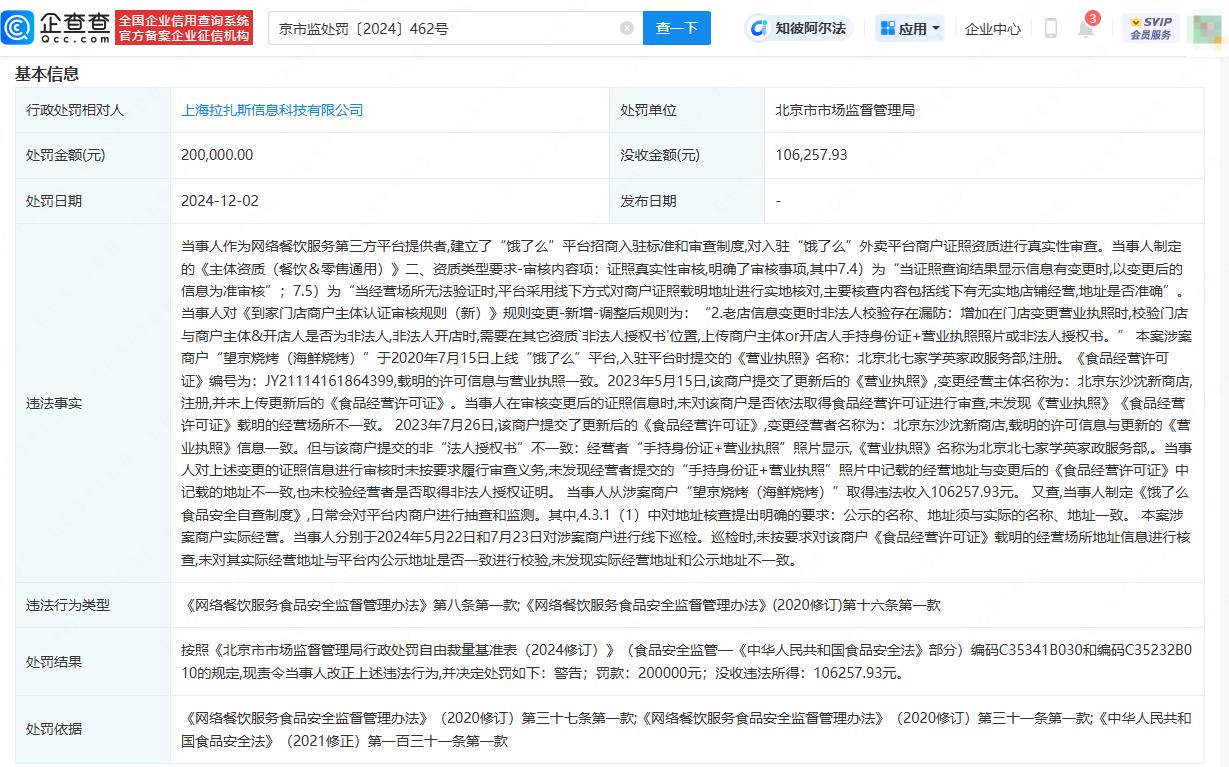Open SVIP 会员服务 page
The width and height of the screenshot is (1229, 767).
click(x=1150, y=28)
